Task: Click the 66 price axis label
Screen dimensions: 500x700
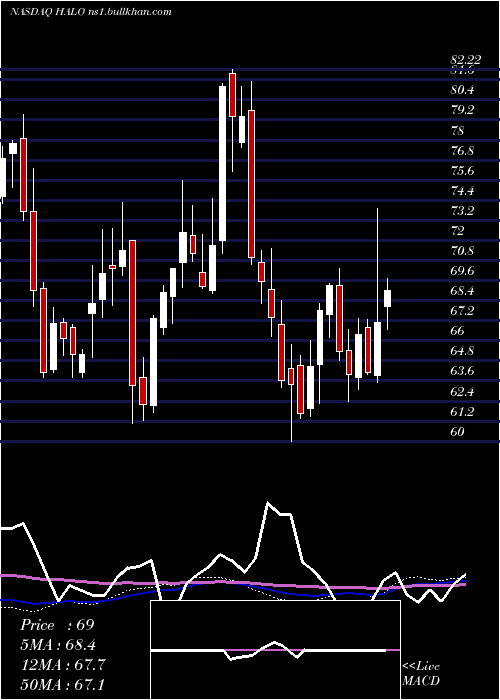Action: coord(458,331)
